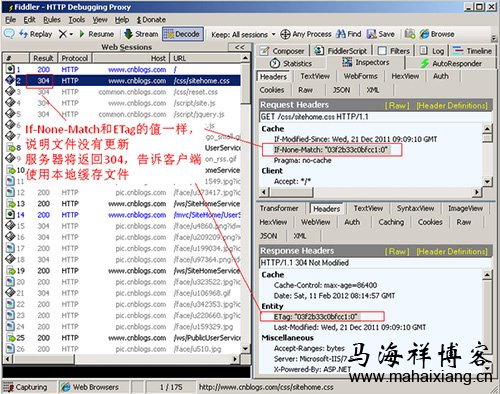Viewport: 500px width, 394px height.
Task: Click the Any Process target icon
Action: click(285, 34)
